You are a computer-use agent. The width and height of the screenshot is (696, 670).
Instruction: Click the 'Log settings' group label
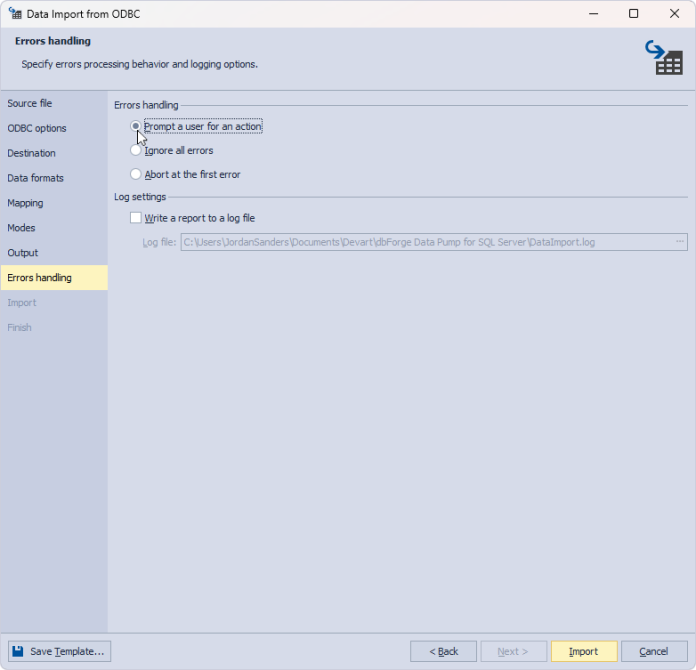140,197
